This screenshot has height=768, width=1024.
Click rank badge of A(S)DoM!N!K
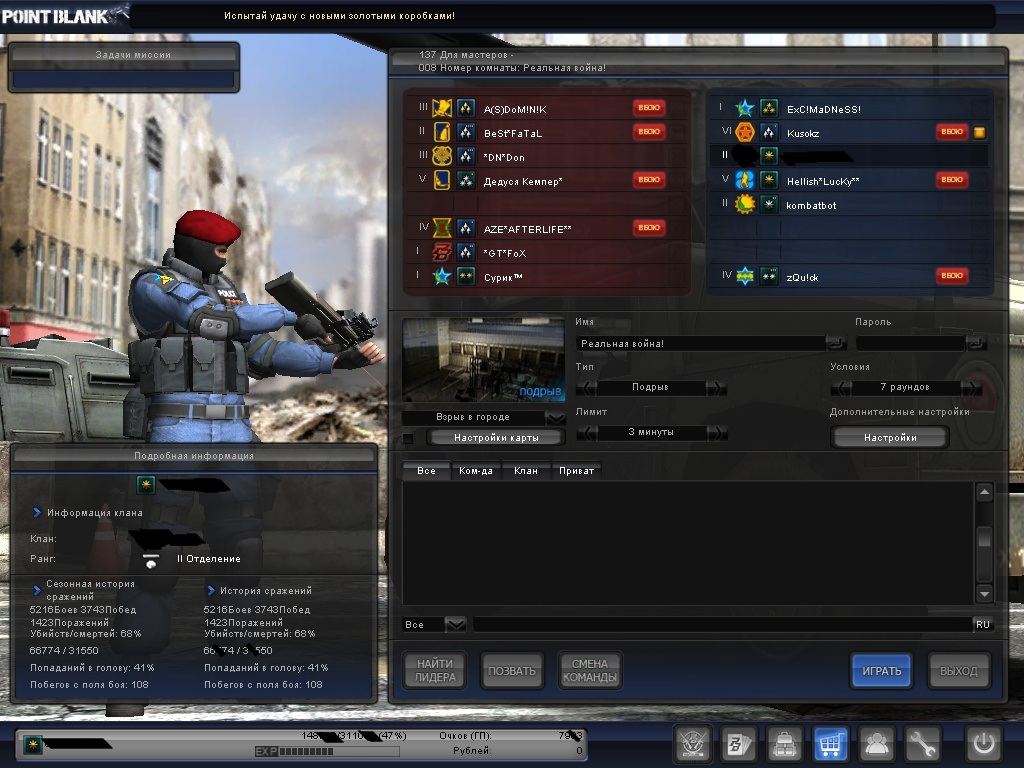(x=442, y=108)
